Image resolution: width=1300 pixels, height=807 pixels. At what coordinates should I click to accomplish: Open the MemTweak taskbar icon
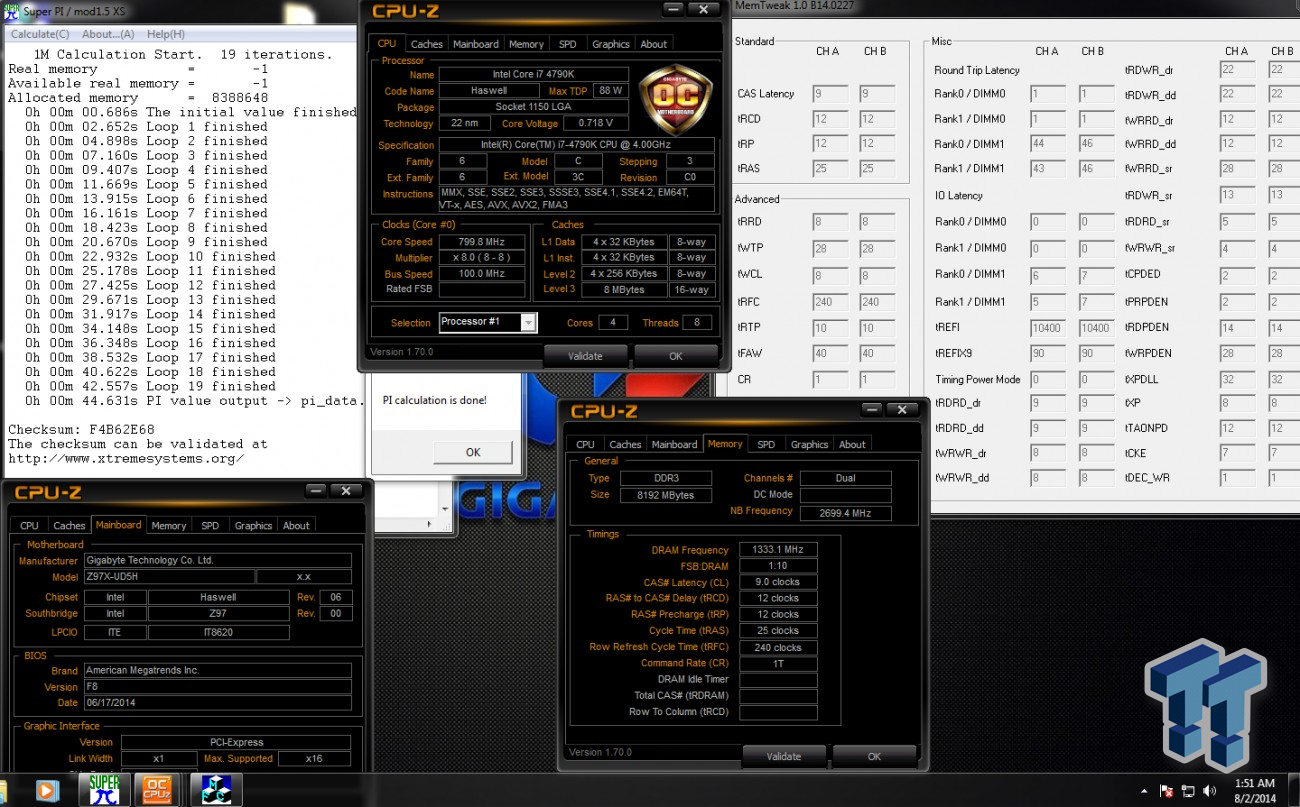pyautogui.click(x=215, y=790)
